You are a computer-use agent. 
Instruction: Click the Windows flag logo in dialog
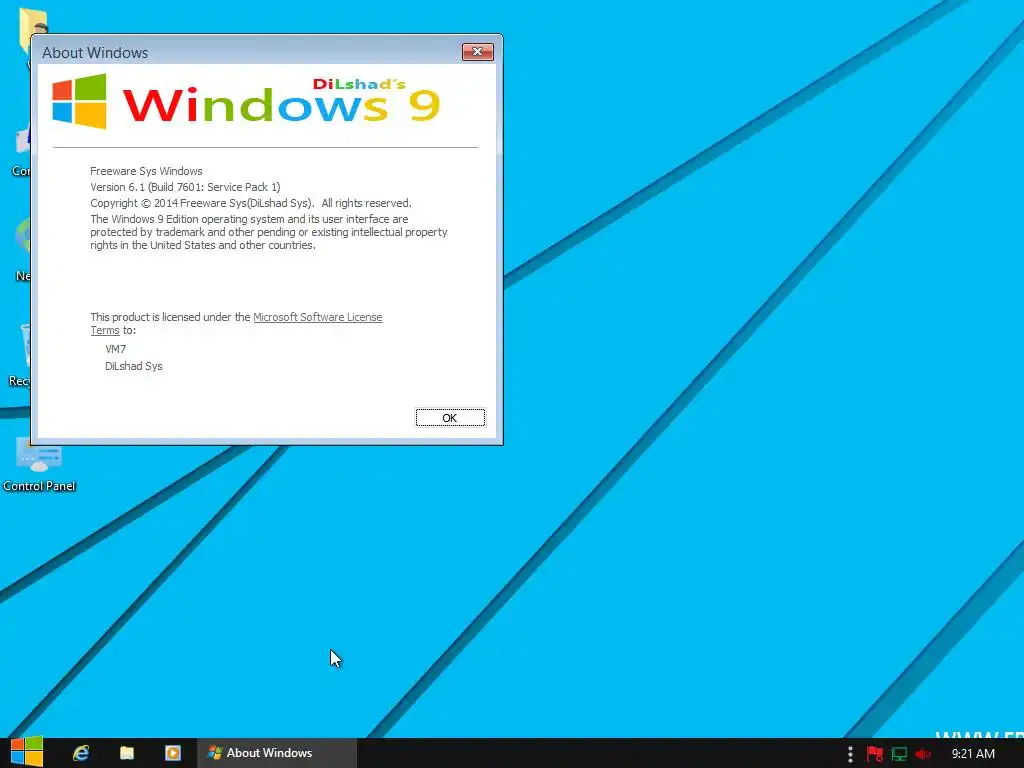79,101
